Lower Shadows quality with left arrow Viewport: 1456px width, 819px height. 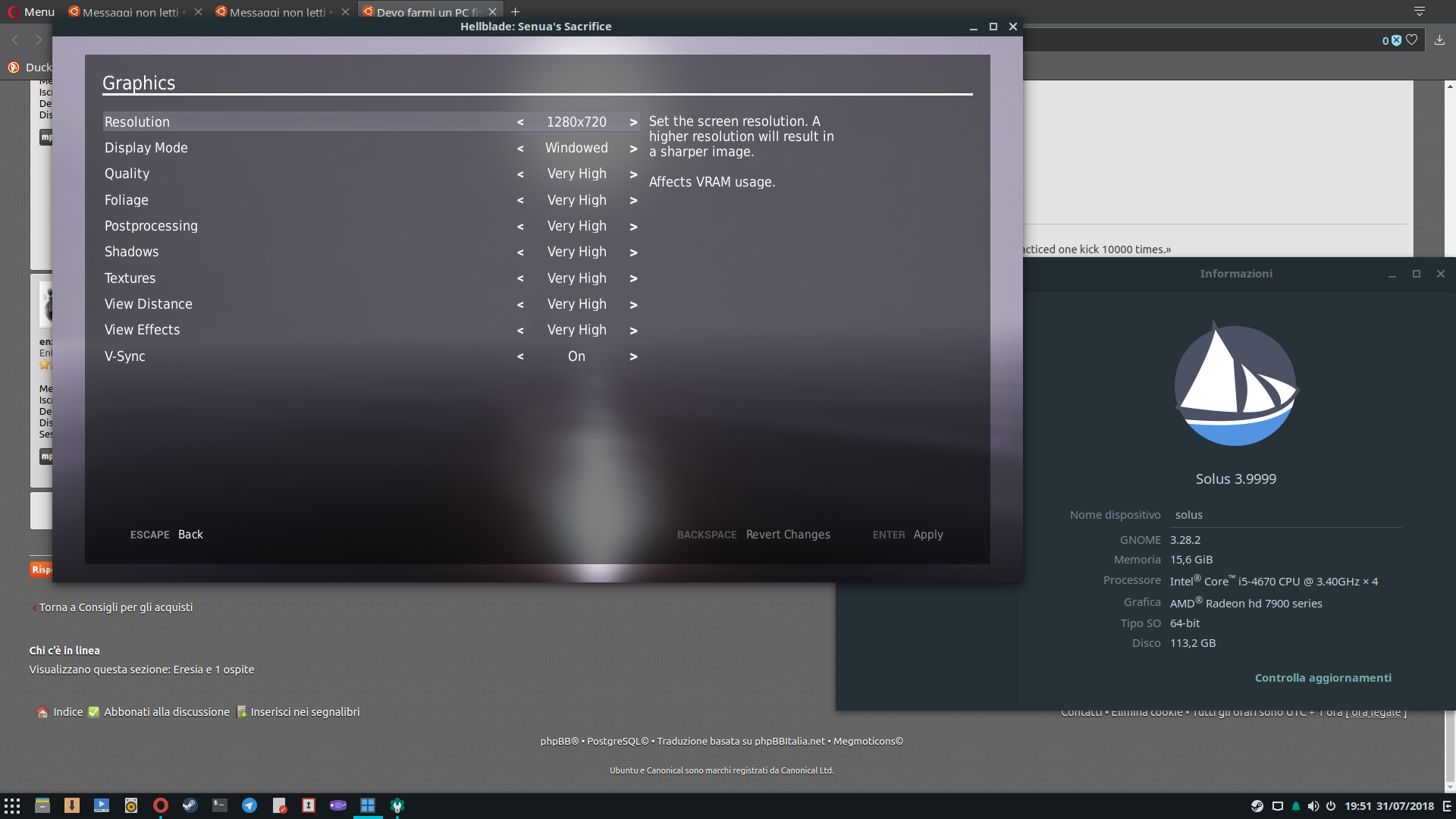click(x=520, y=253)
